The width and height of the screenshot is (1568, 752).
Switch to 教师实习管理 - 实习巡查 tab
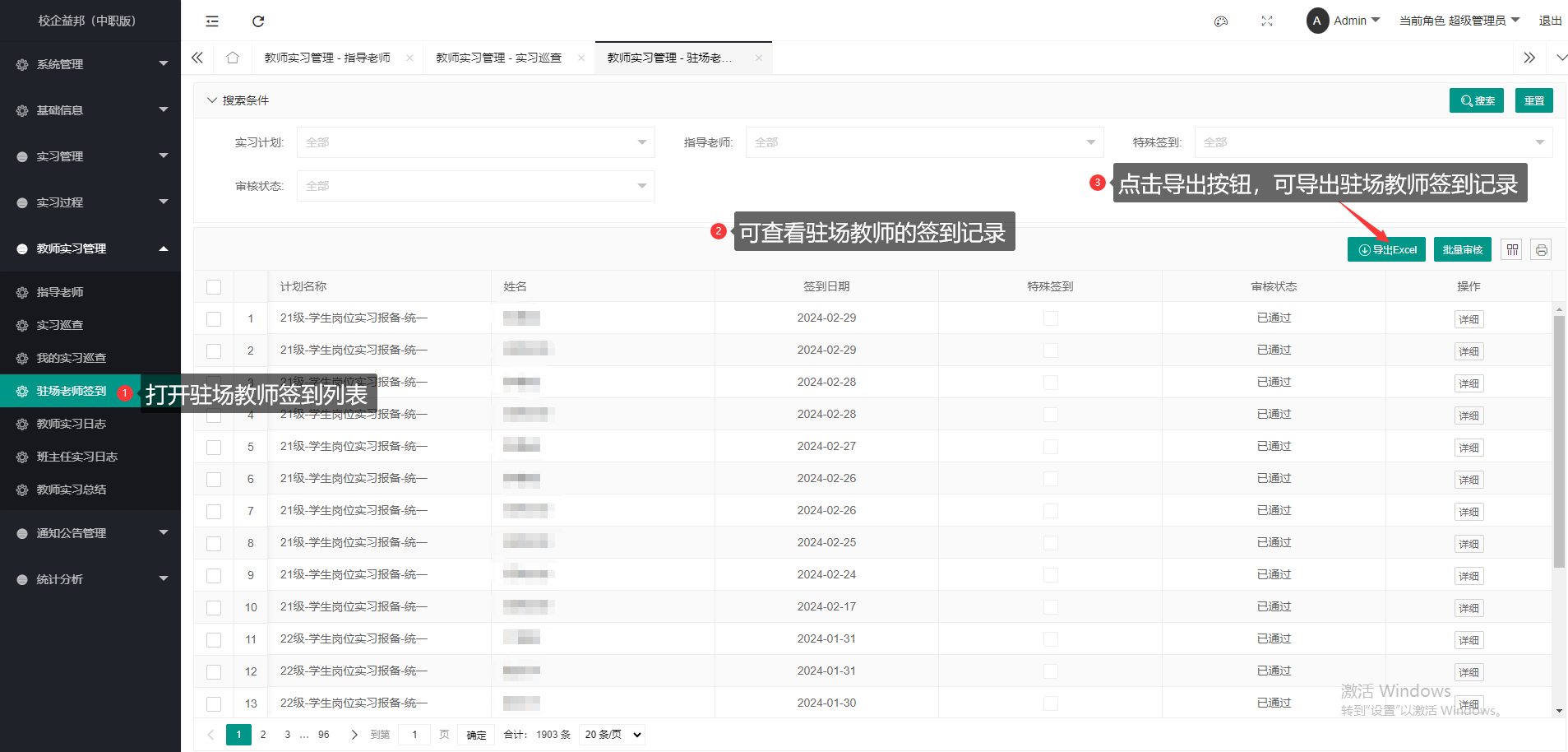tap(498, 58)
